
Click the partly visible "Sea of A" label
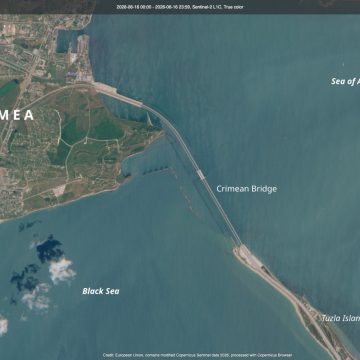pos(346,81)
